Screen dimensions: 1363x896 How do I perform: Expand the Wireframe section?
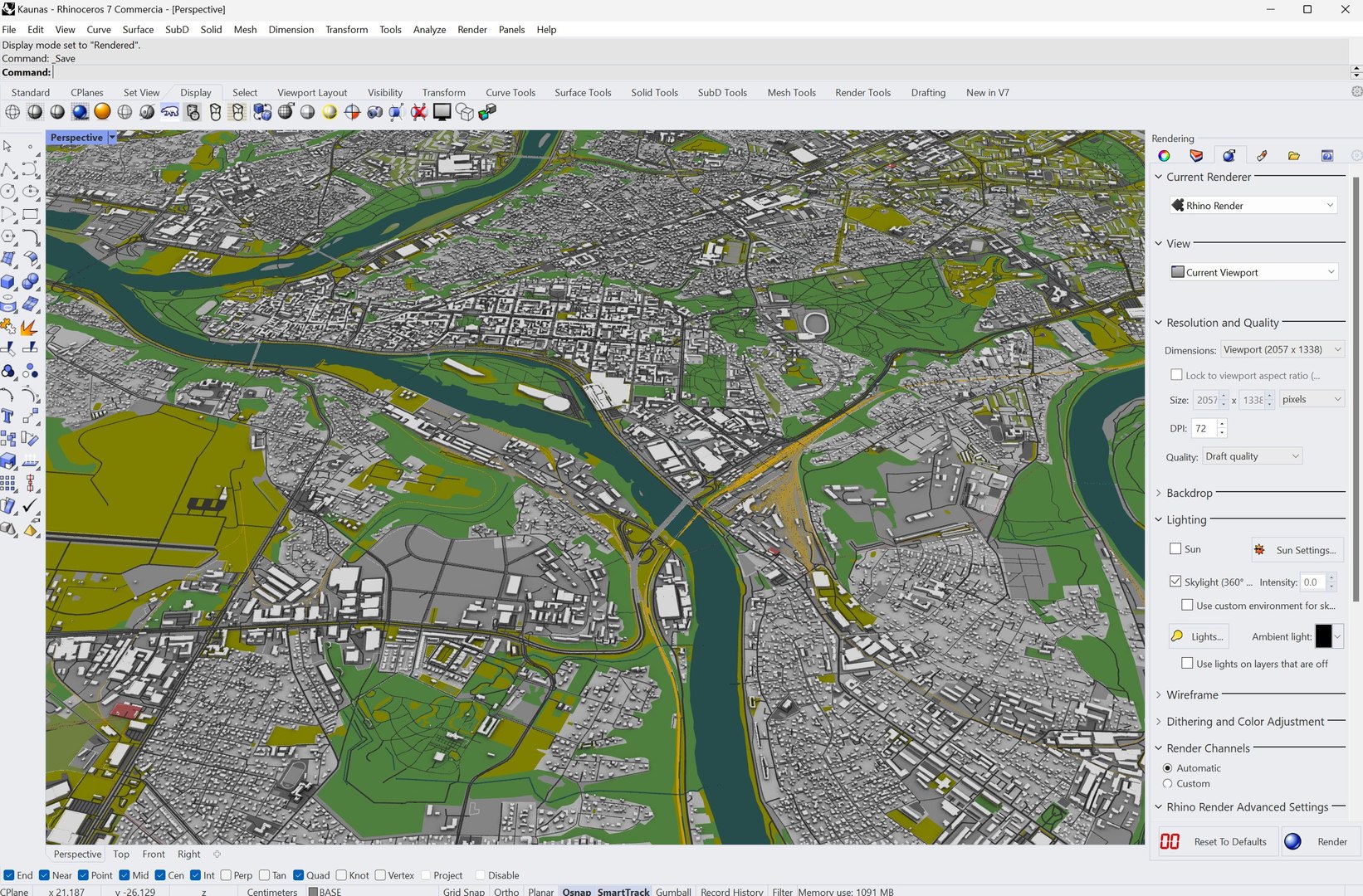click(x=1159, y=695)
